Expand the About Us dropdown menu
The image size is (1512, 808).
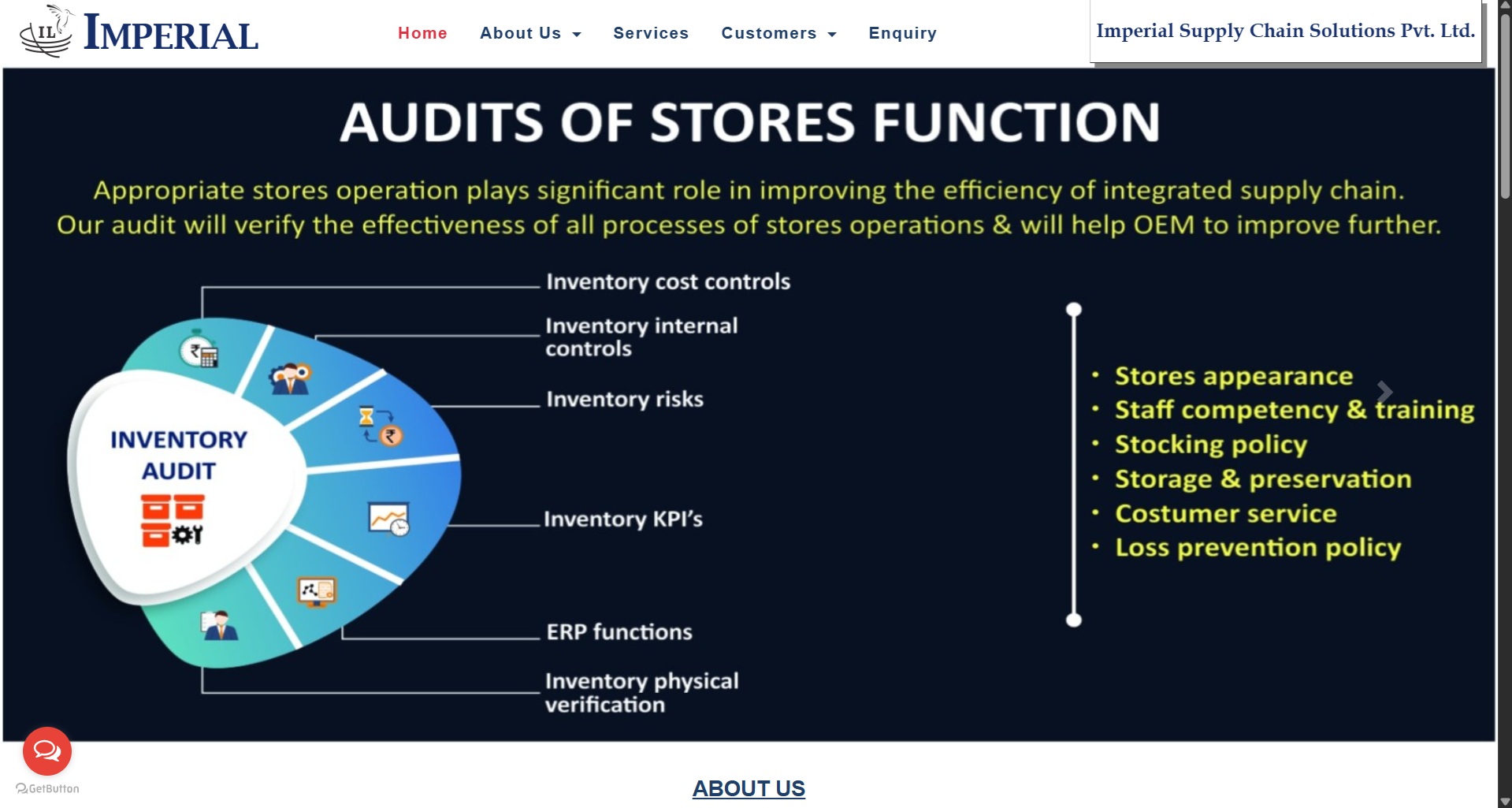pyautogui.click(x=530, y=33)
